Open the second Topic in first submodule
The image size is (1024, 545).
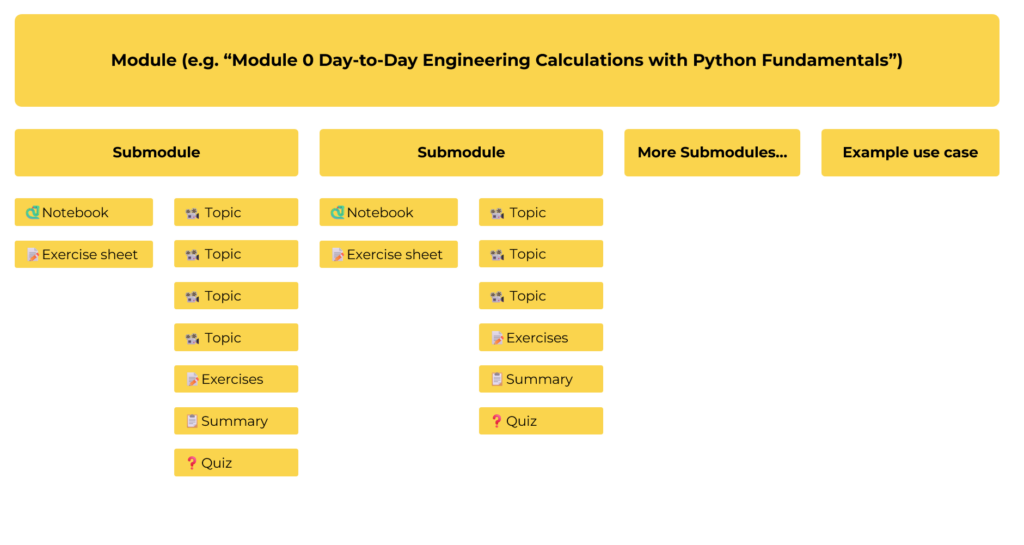236,254
